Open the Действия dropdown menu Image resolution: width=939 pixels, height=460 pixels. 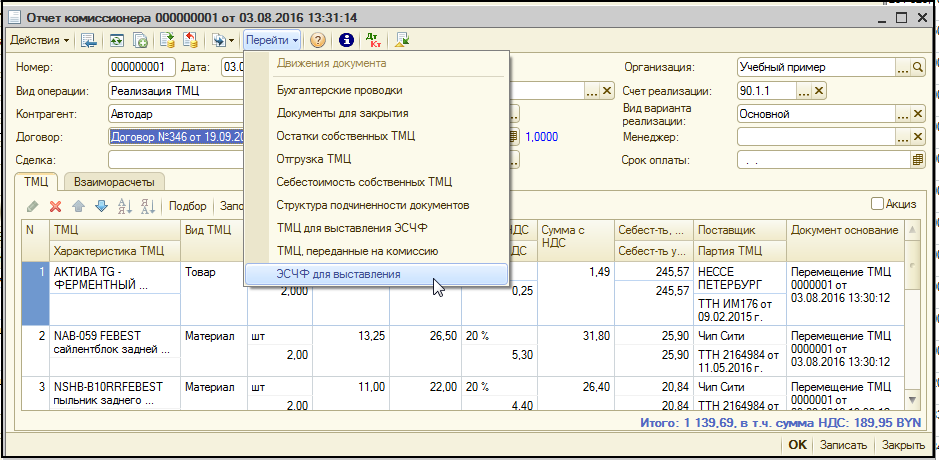click(40, 40)
